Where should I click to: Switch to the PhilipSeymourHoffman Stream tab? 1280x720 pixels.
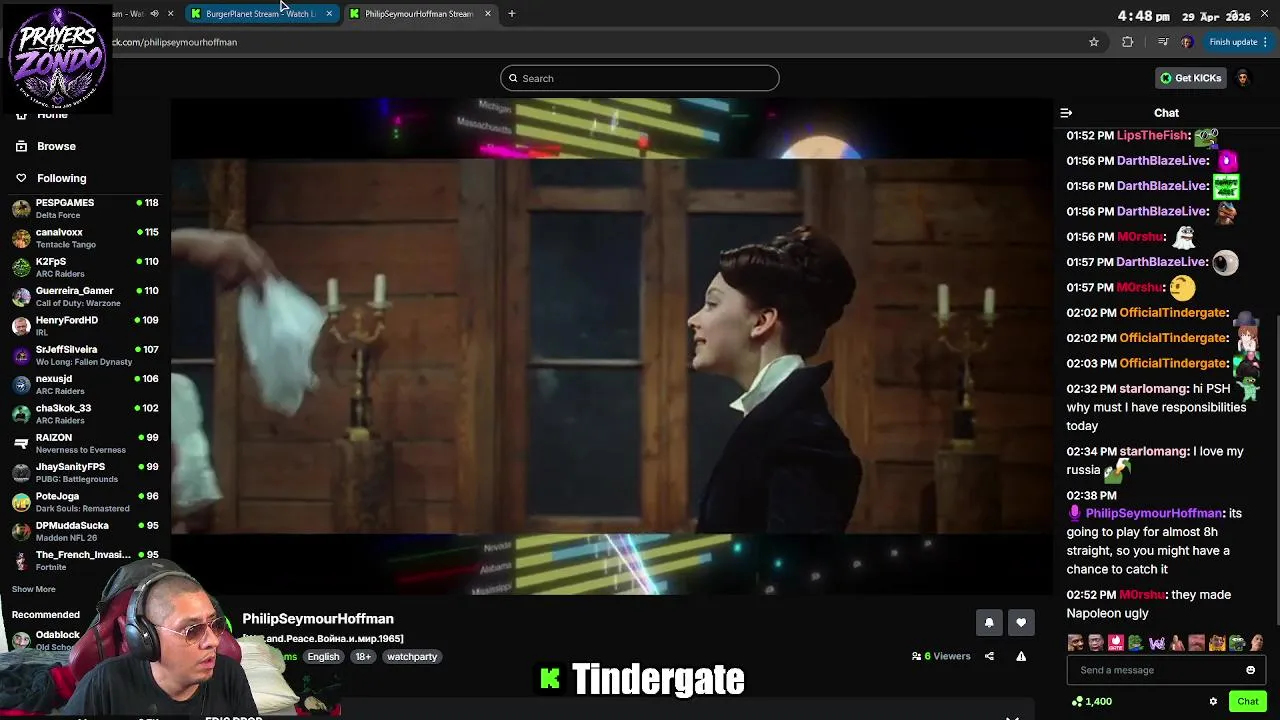[418, 14]
